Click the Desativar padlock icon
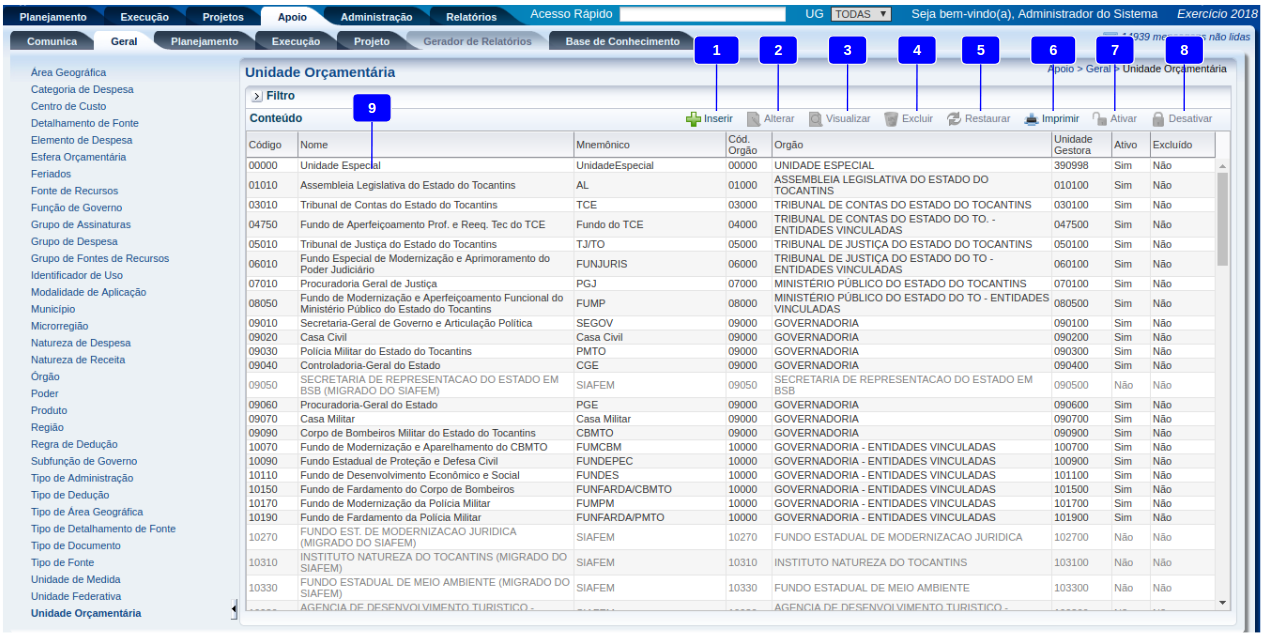The height and width of the screenshot is (633, 1261). (x=1158, y=119)
